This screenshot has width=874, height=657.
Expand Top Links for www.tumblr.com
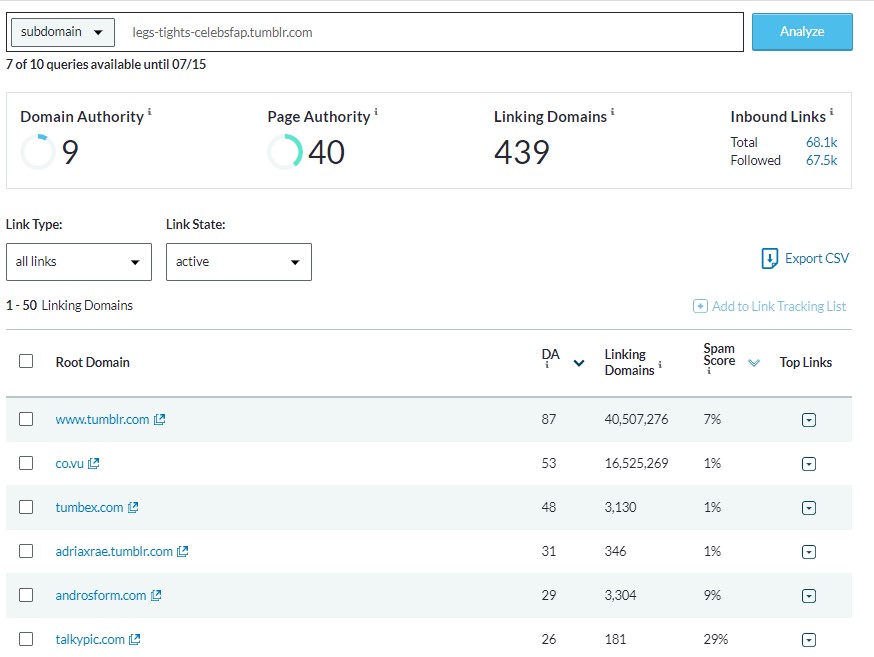(809, 420)
